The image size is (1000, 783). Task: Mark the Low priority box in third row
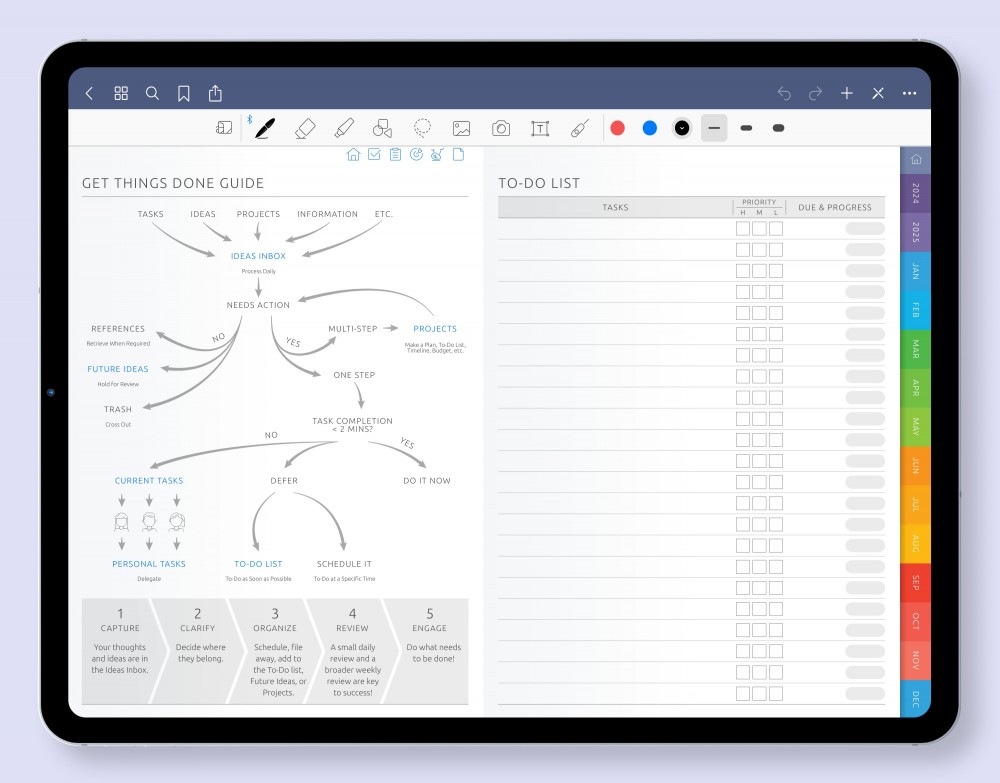pyautogui.click(x=776, y=271)
